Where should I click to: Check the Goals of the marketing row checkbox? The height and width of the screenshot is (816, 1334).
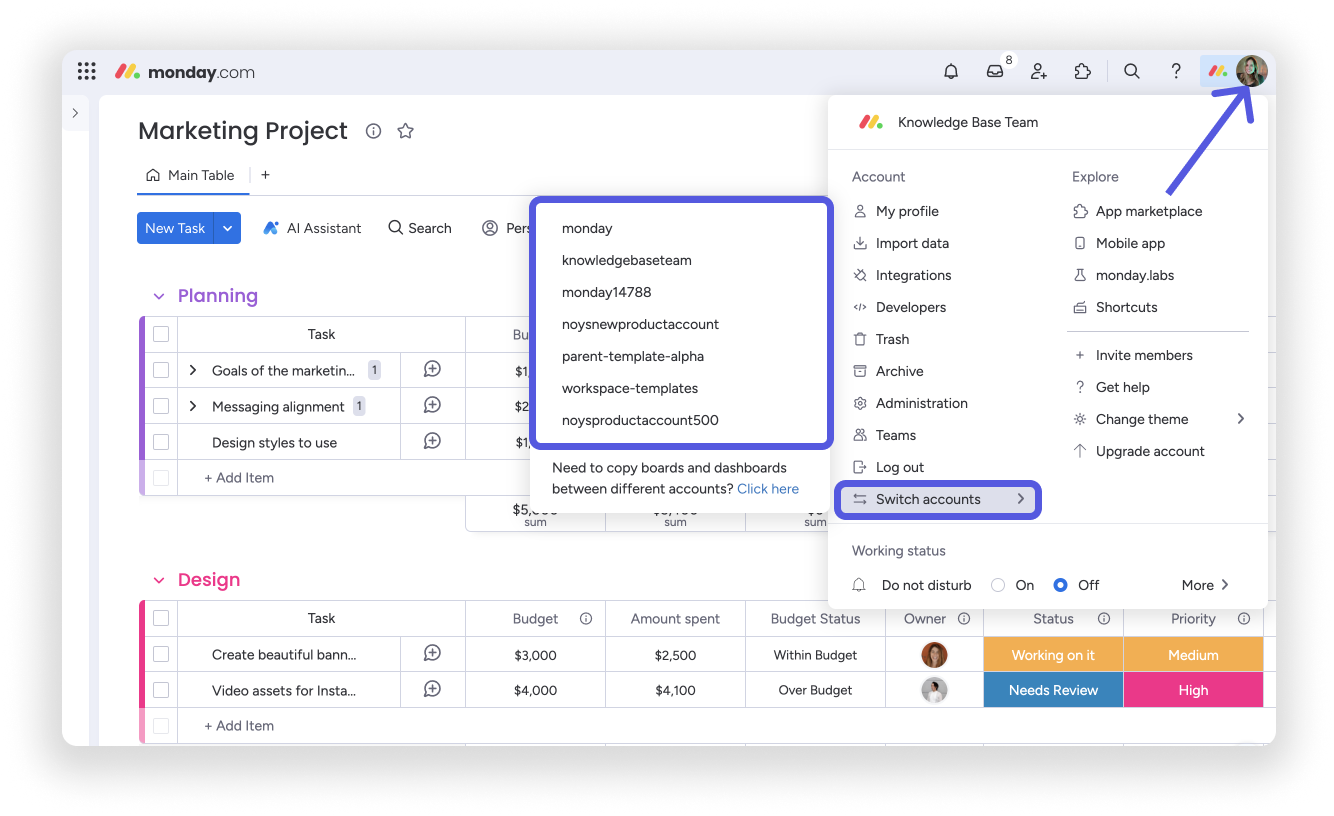pyautogui.click(x=161, y=370)
